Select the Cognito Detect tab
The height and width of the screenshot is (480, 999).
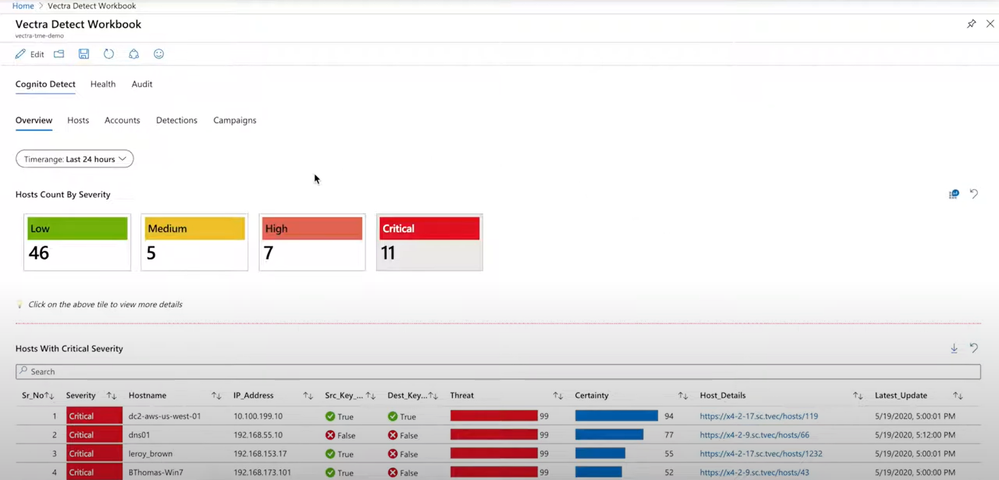click(45, 84)
